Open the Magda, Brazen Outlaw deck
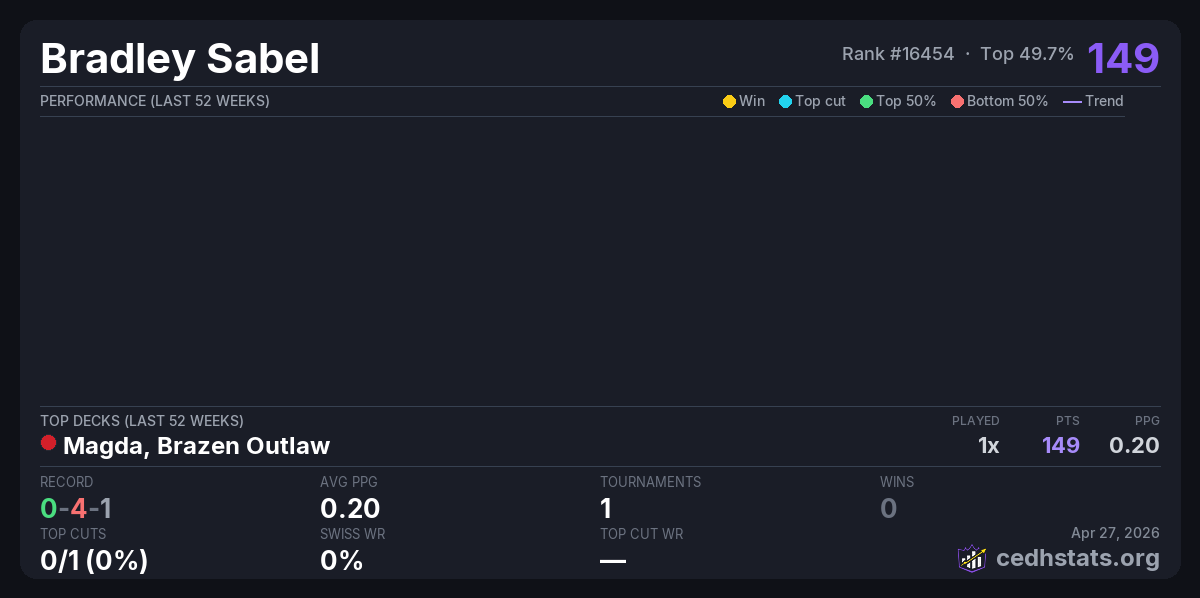The width and height of the screenshot is (1200, 598). 196,445
